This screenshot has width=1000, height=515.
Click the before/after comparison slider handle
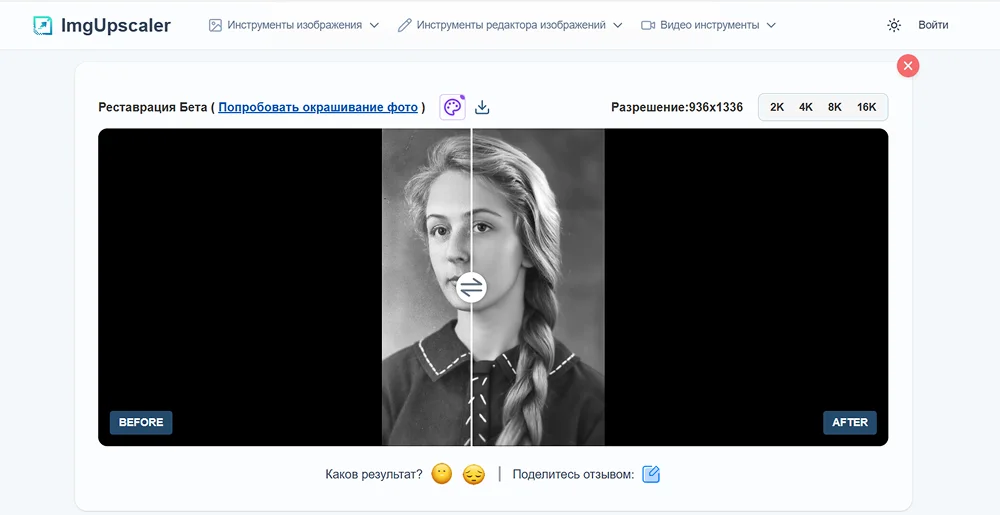[471, 288]
